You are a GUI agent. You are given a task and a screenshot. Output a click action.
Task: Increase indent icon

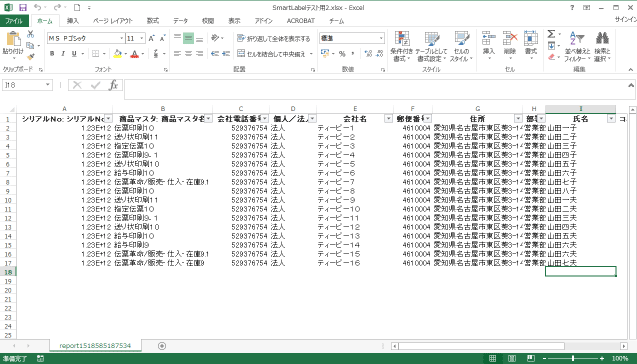coord(226,54)
